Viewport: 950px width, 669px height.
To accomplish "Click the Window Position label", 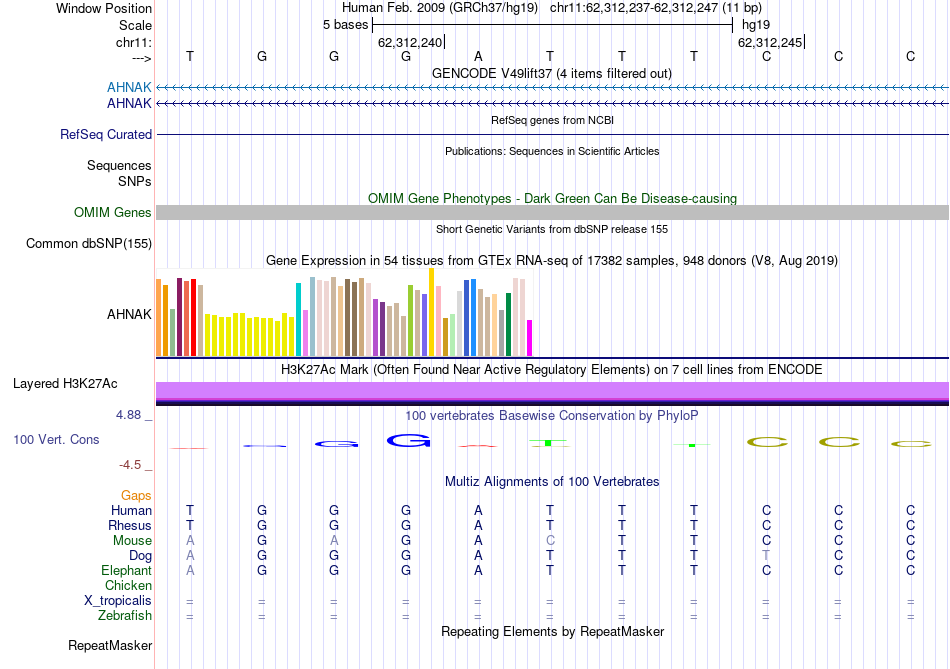I will click(x=104, y=8).
